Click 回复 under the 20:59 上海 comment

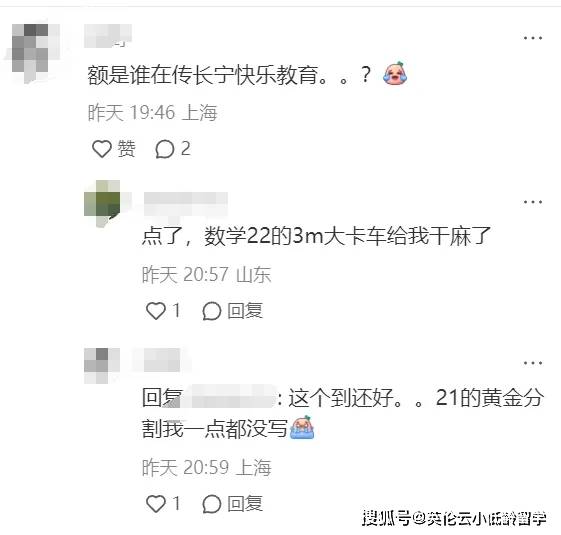coord(245,504)
